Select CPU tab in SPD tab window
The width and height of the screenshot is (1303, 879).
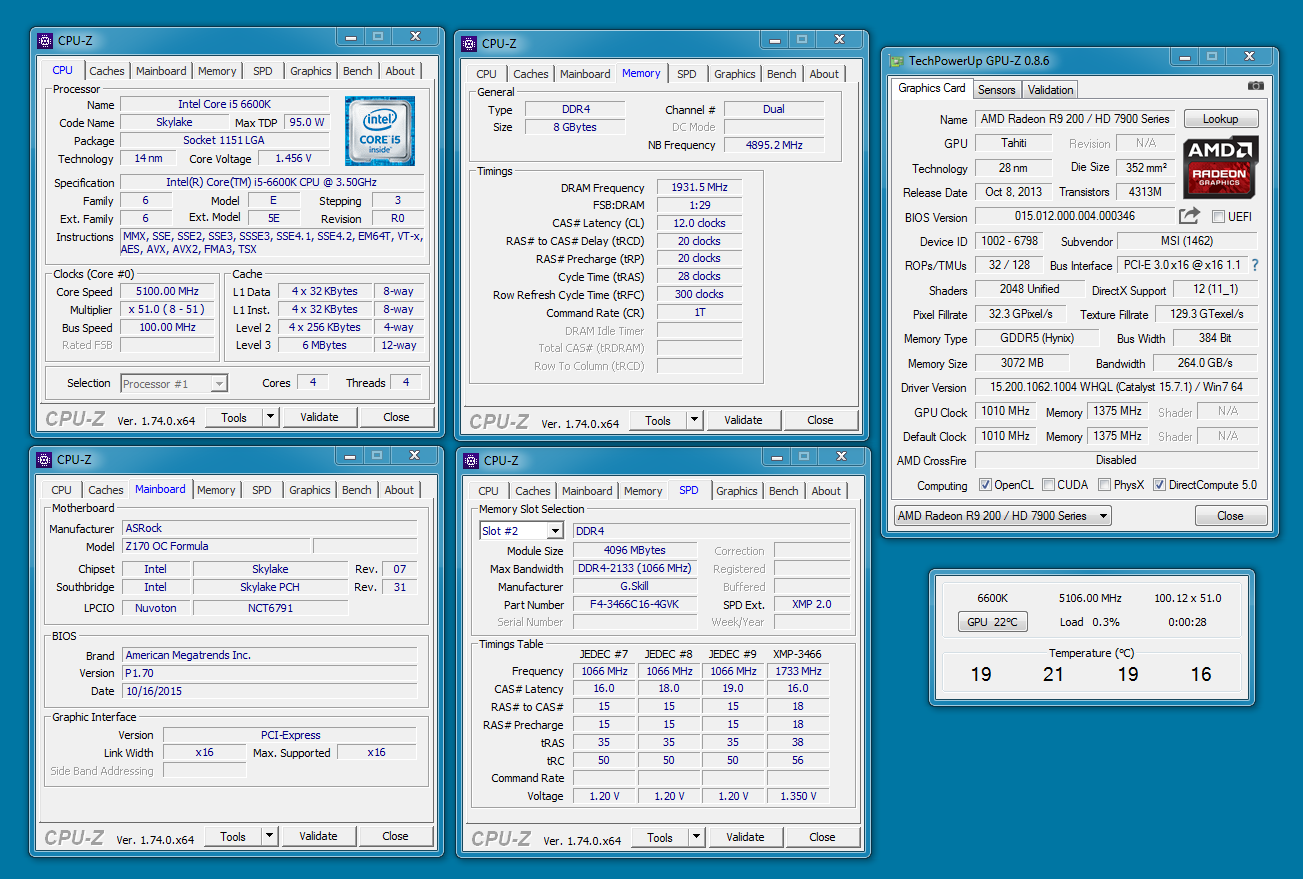point(488,491)
